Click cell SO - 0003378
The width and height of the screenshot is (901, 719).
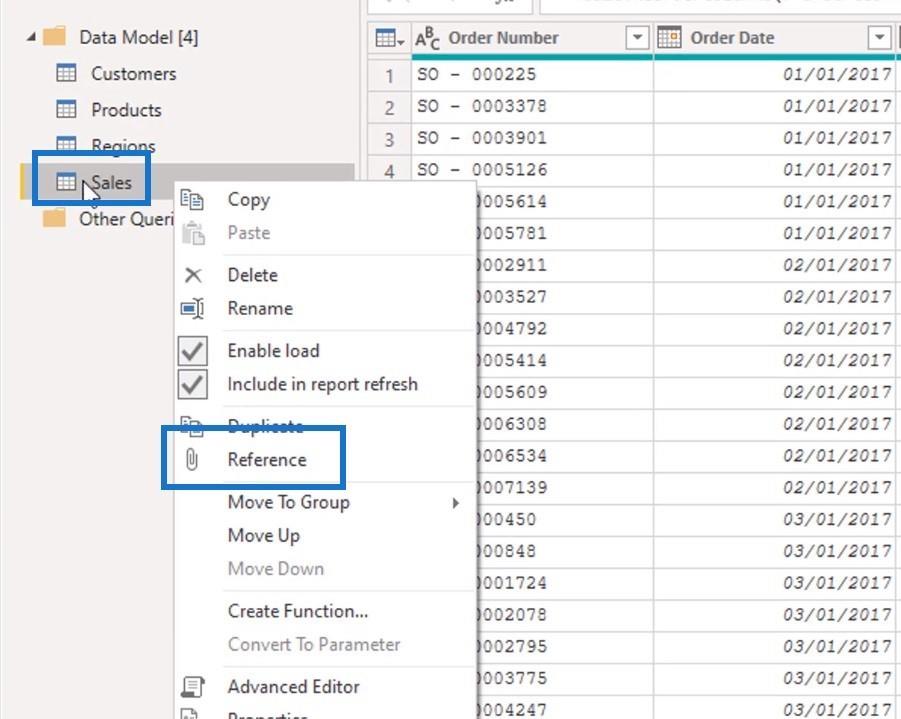[x=532, y=106]
